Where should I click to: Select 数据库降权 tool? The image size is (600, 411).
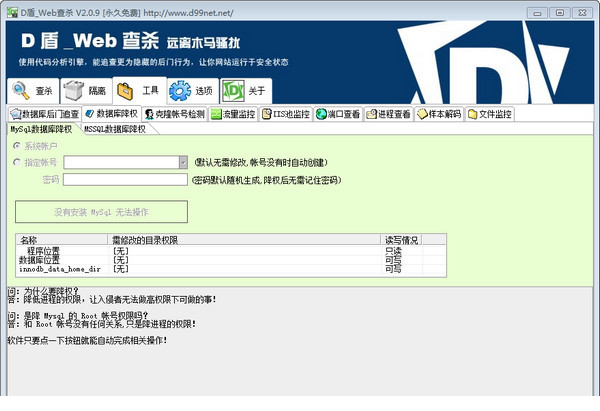[112, 114]
